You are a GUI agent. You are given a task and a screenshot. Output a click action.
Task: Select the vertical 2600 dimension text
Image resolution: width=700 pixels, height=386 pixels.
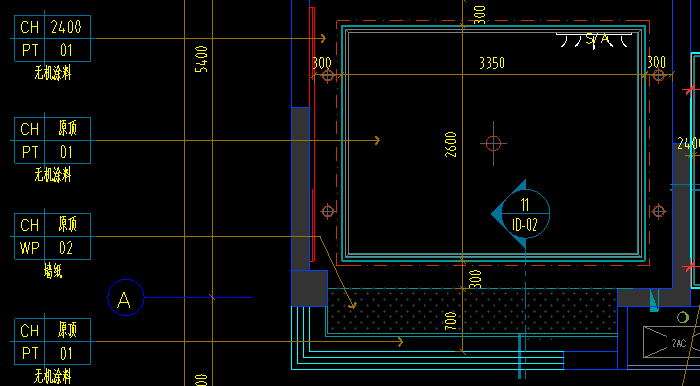pos(451,144)
